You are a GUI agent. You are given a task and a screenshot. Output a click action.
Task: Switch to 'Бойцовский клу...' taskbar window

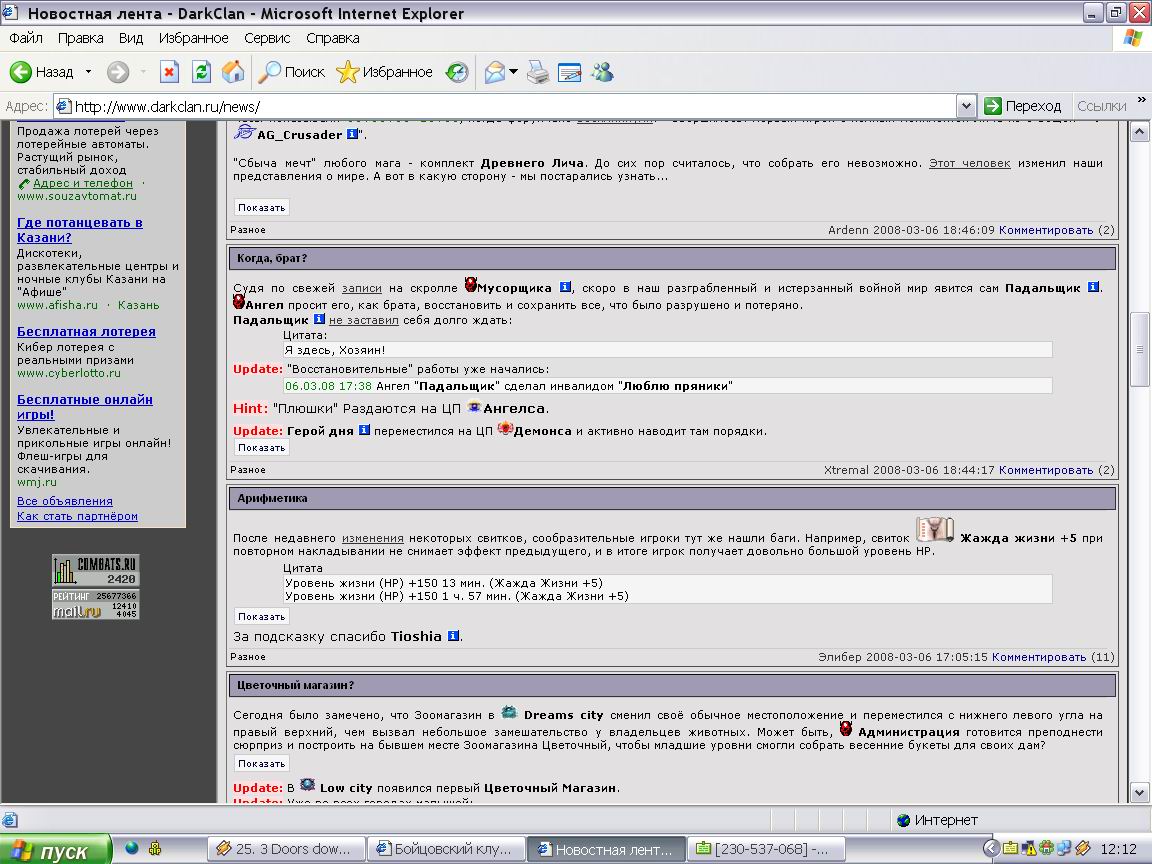446,849
